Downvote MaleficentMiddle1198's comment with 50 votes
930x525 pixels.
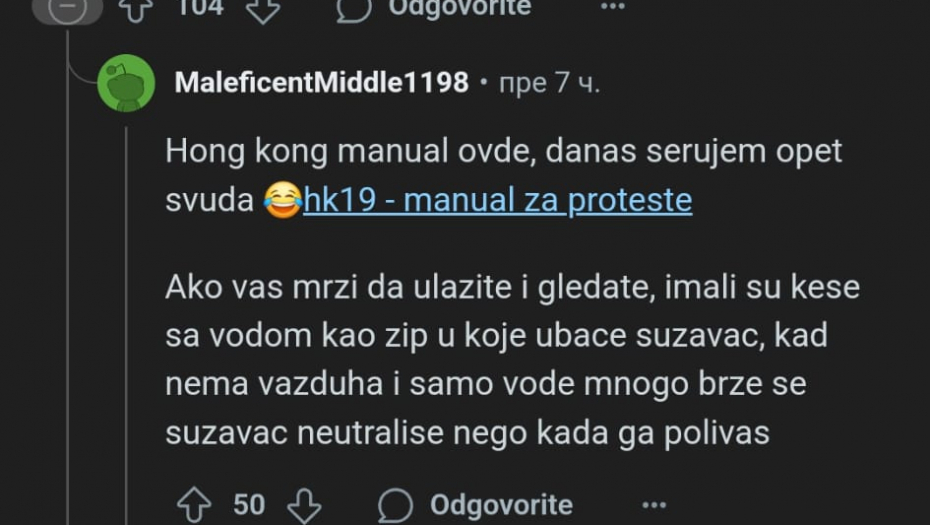303,504
